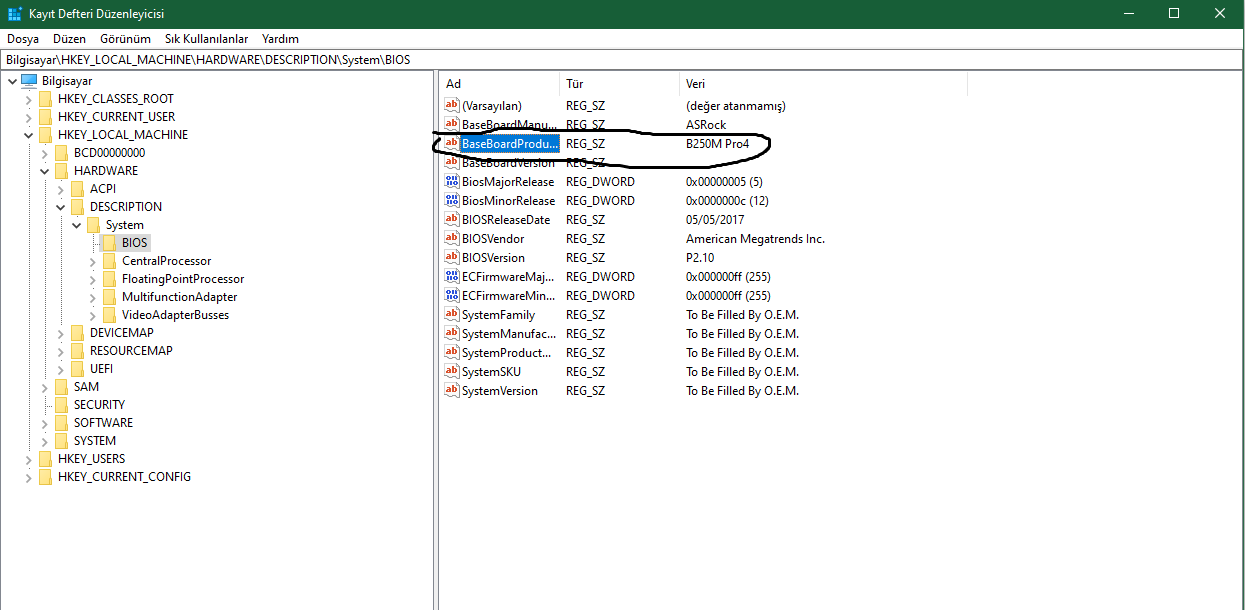Click the ECFirmwareMajorRelease DWORD value icon
Image resolution: width=1245 pixels, height=610 pixels.
tap(452, 277)
